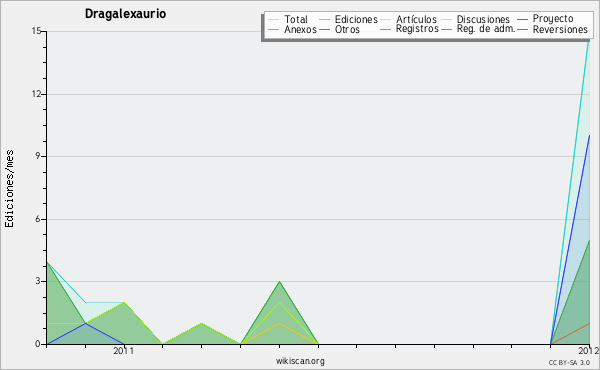Click the Proyecto legend label
The width and height of the screenshot is (600, 370).
tap(553, 19)
